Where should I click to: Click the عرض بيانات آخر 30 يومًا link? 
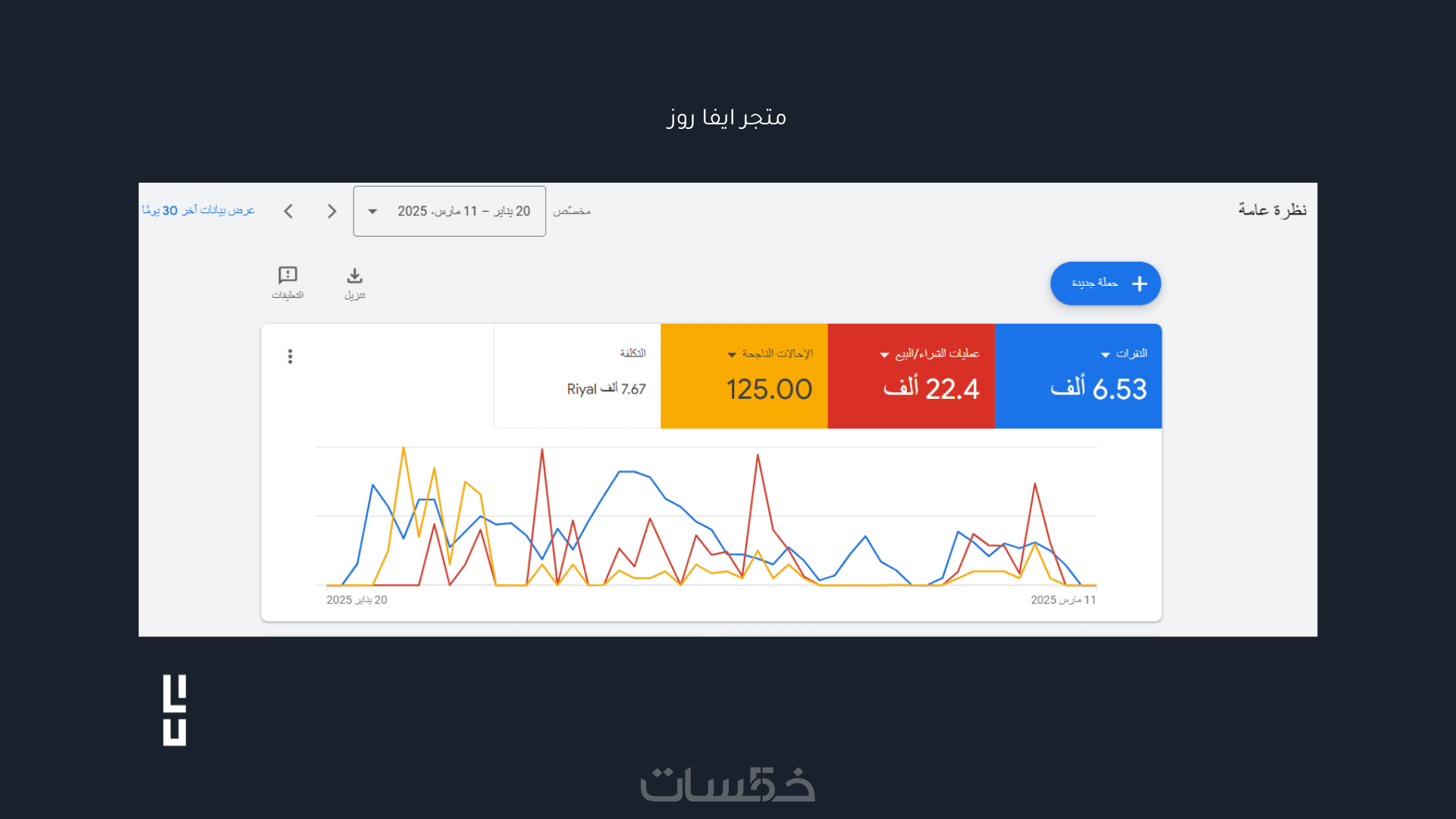[199, 210]
